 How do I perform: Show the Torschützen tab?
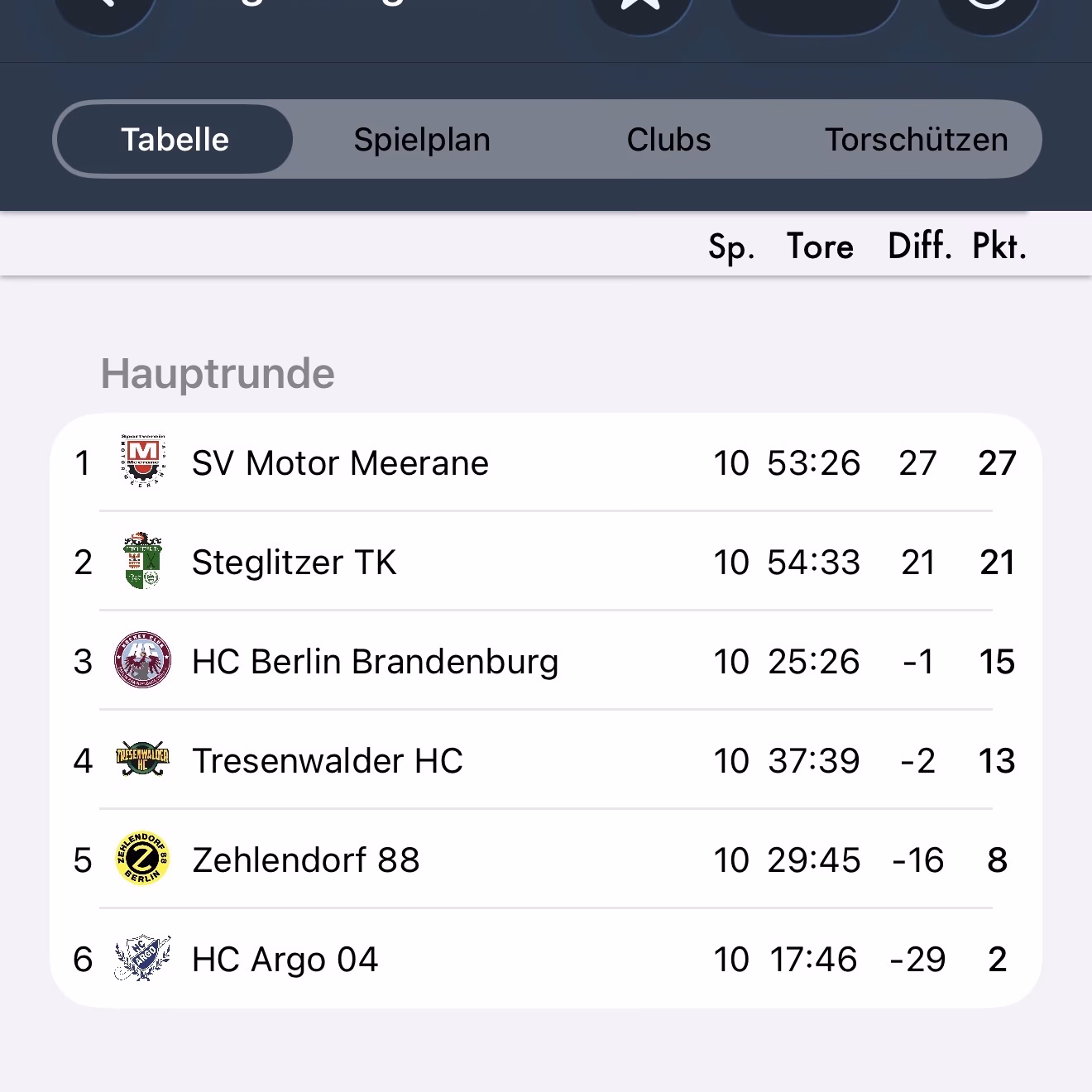916,140
